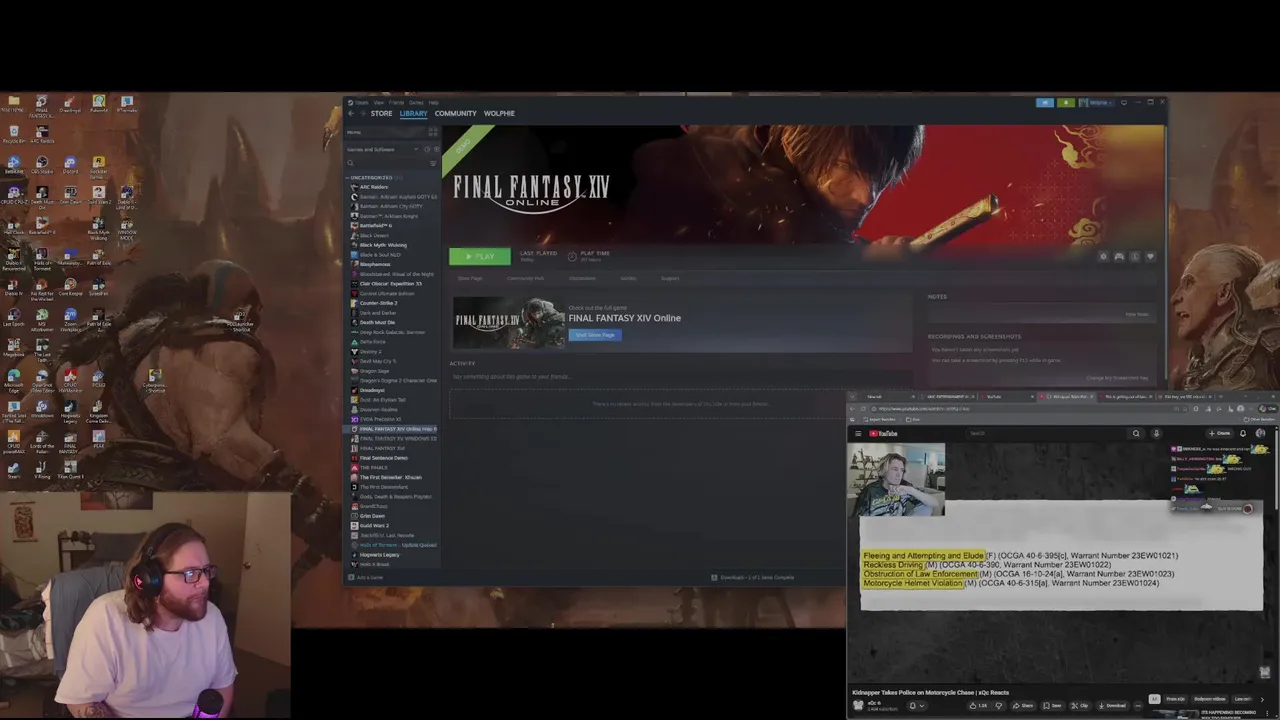Select ARC Raiders in library list
The image size is (1280, 720).
[374, 187]
